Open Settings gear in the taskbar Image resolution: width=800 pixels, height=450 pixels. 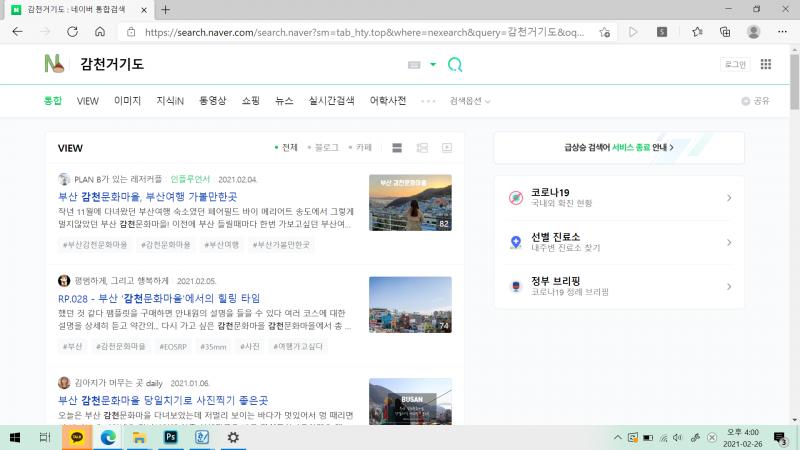tap(233, 437)
